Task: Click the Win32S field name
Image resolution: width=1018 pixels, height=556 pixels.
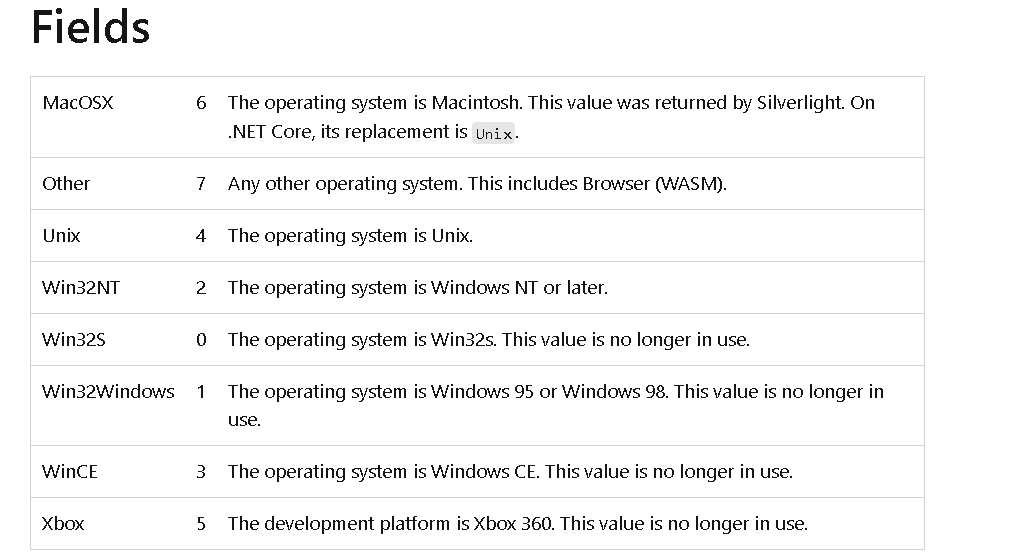Action: tap(73, 340)
